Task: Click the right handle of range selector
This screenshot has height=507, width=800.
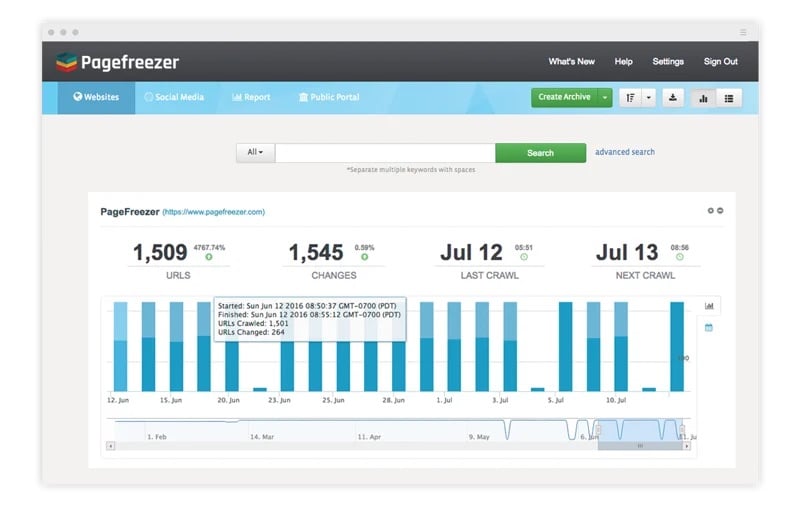Action: tap(682, 430)
